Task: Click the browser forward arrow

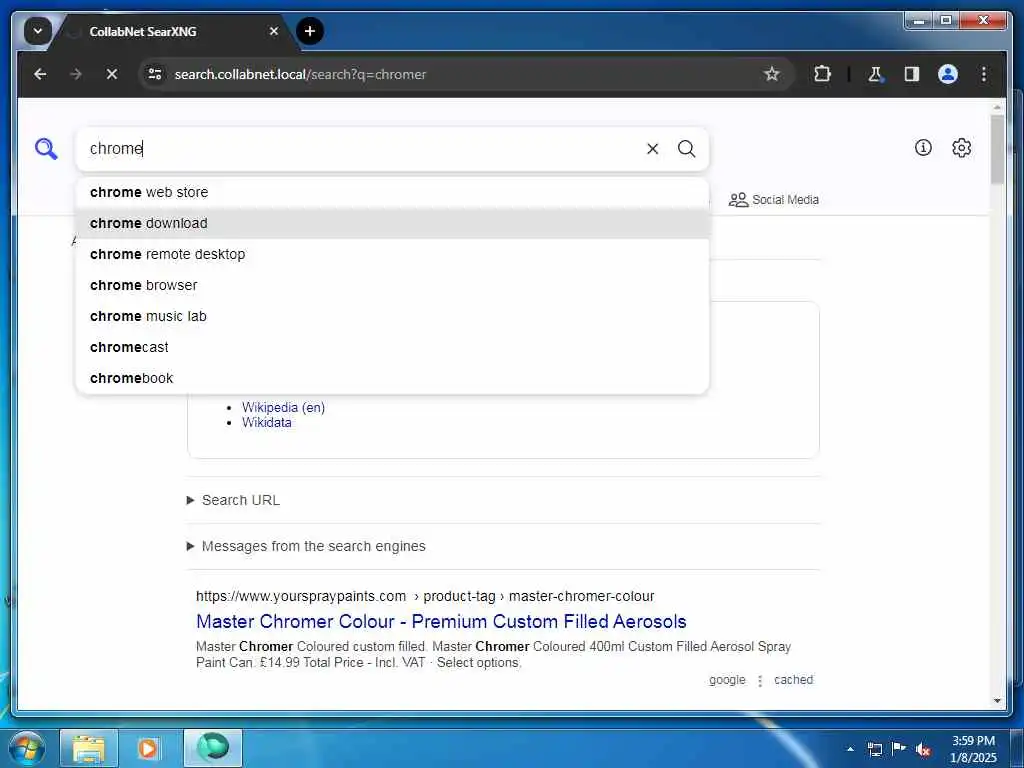Action: pyautogui.click(x=76, y=74)
